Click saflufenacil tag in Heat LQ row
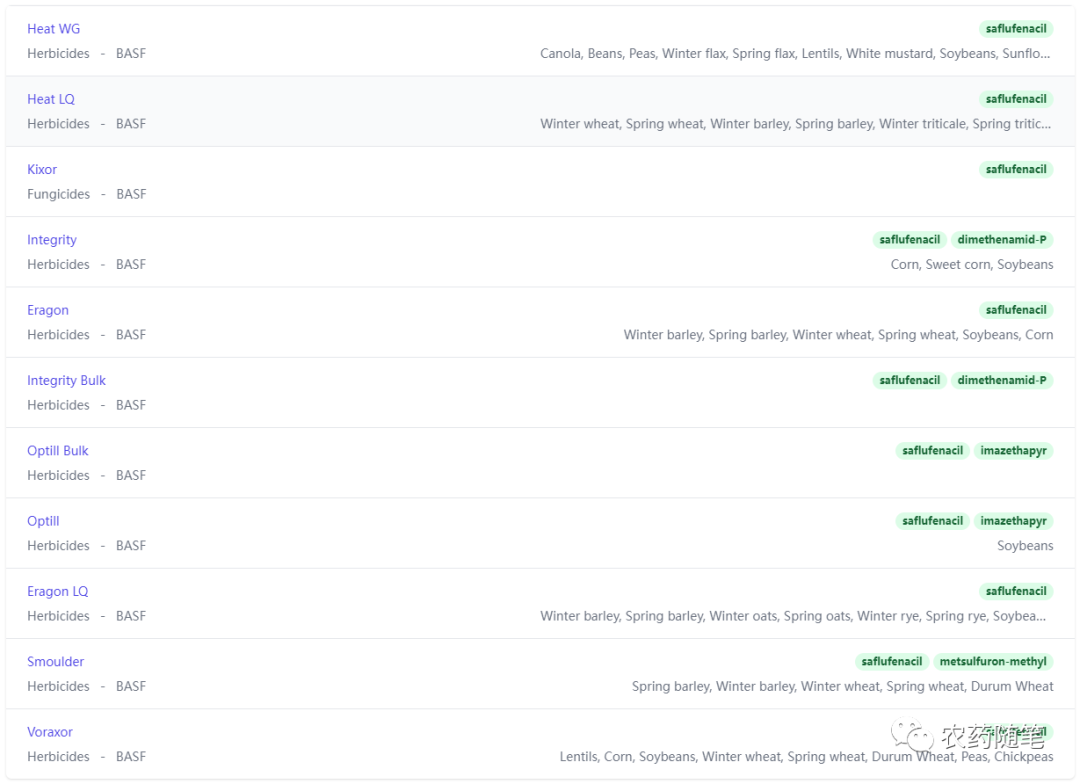The image size is (1080, 784). [1016, 99]
